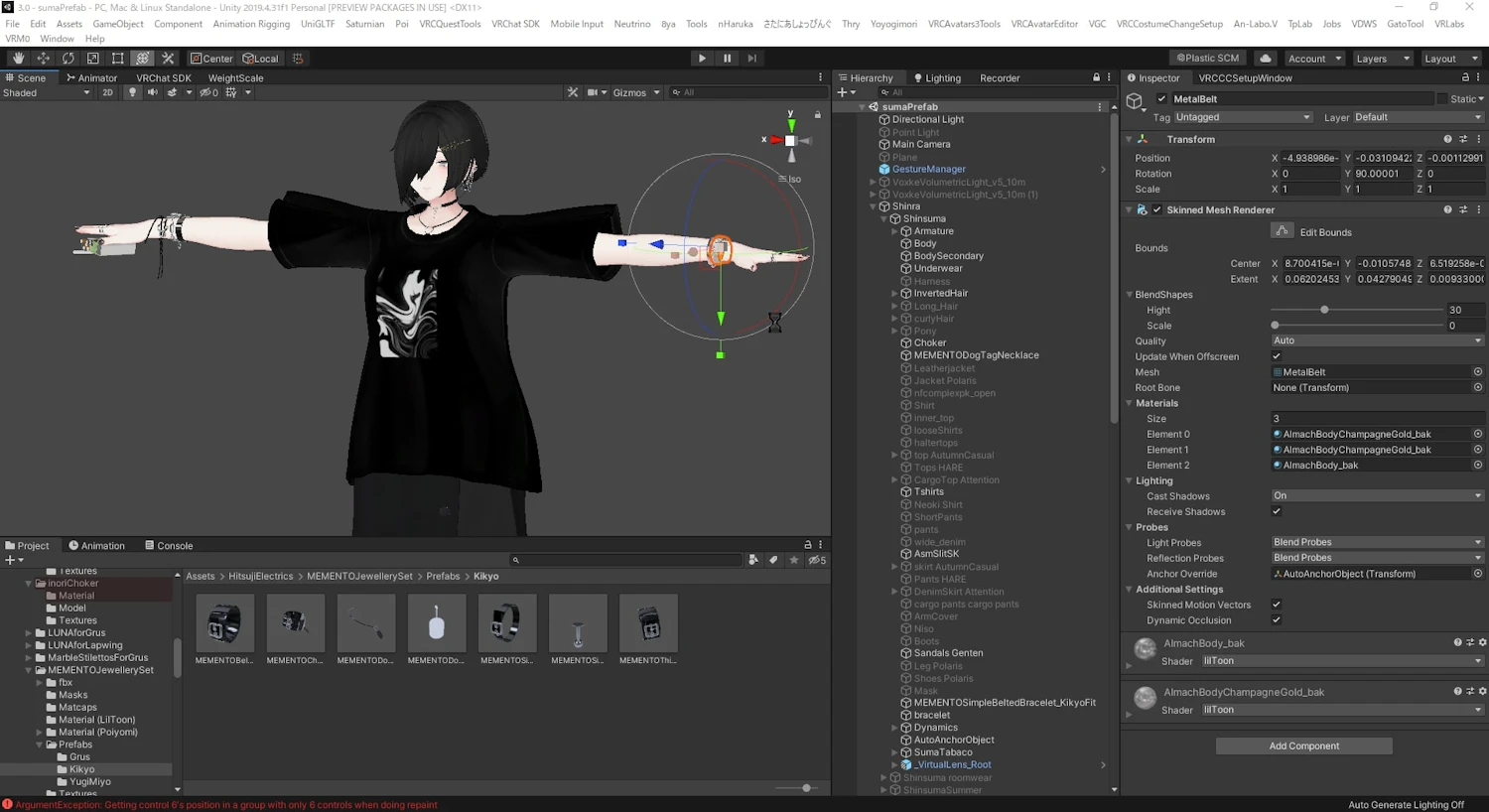Open the Cast Shadows dropdown
This screenshot has width=1489, height=812.
click(1378, 495)
